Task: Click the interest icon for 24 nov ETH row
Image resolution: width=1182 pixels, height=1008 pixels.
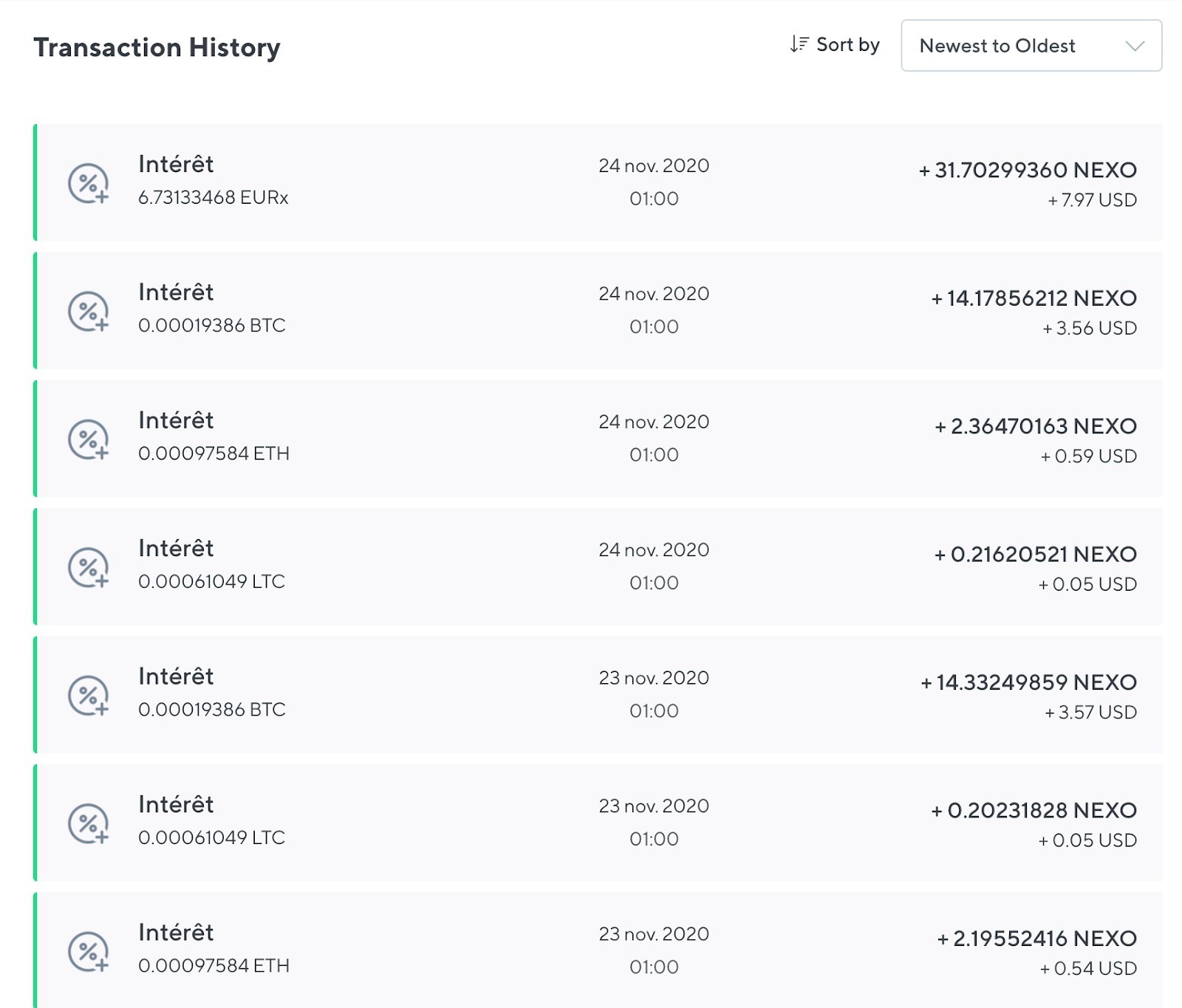Action: 89,439
